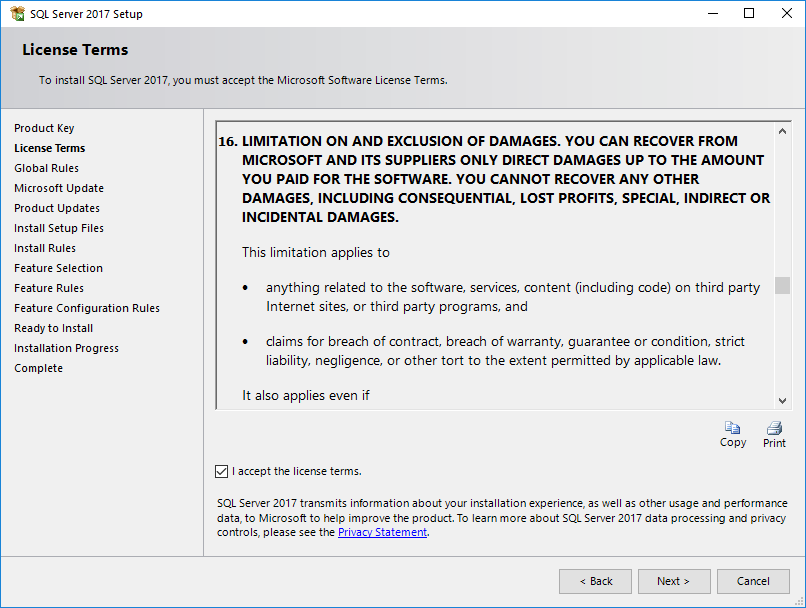Select the Ready to Install step
Image resolution: width=806 pixels, height=608 pixels.
point(53,328)
